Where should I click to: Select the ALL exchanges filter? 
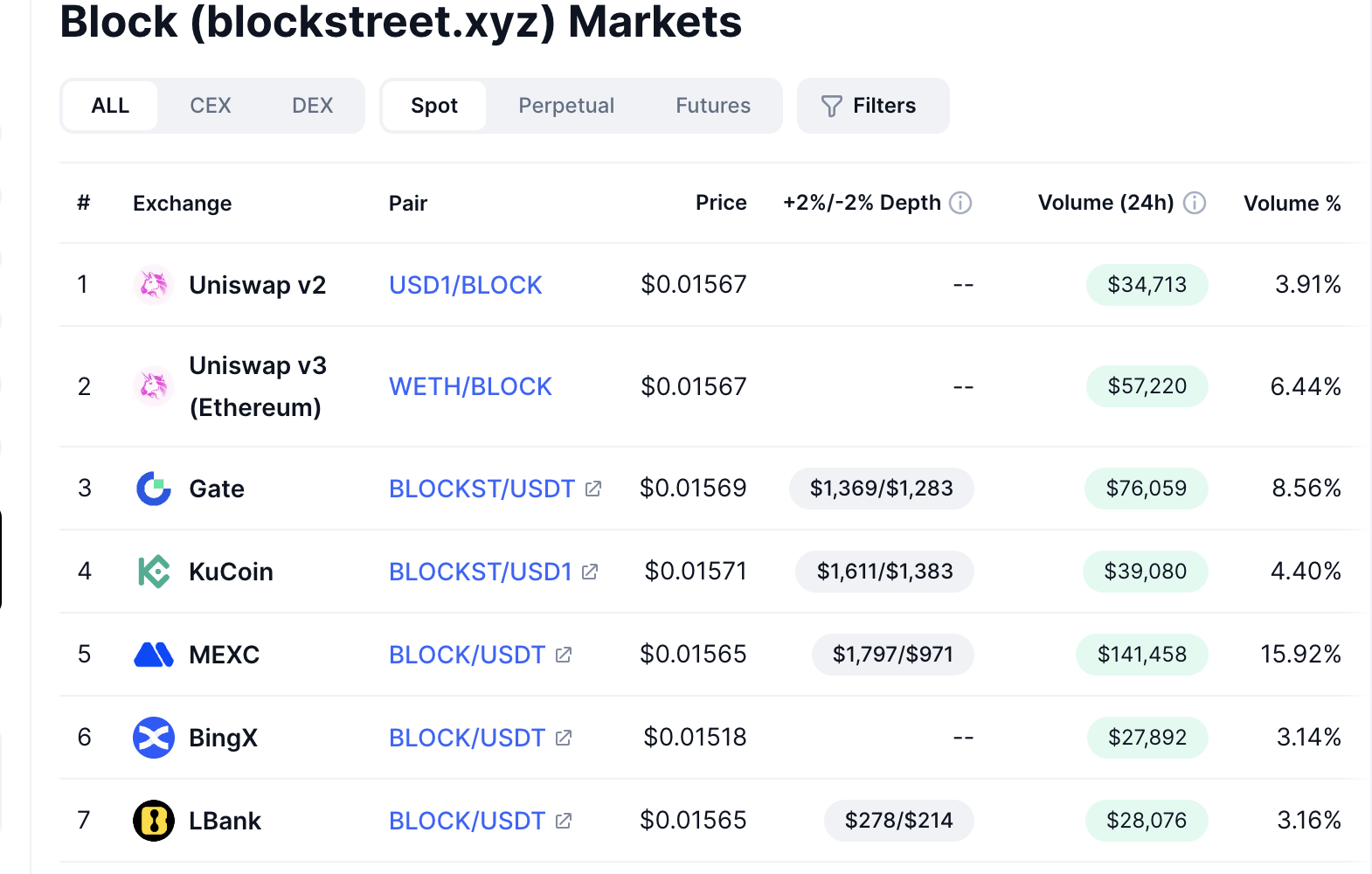click(x=110, y=106)
